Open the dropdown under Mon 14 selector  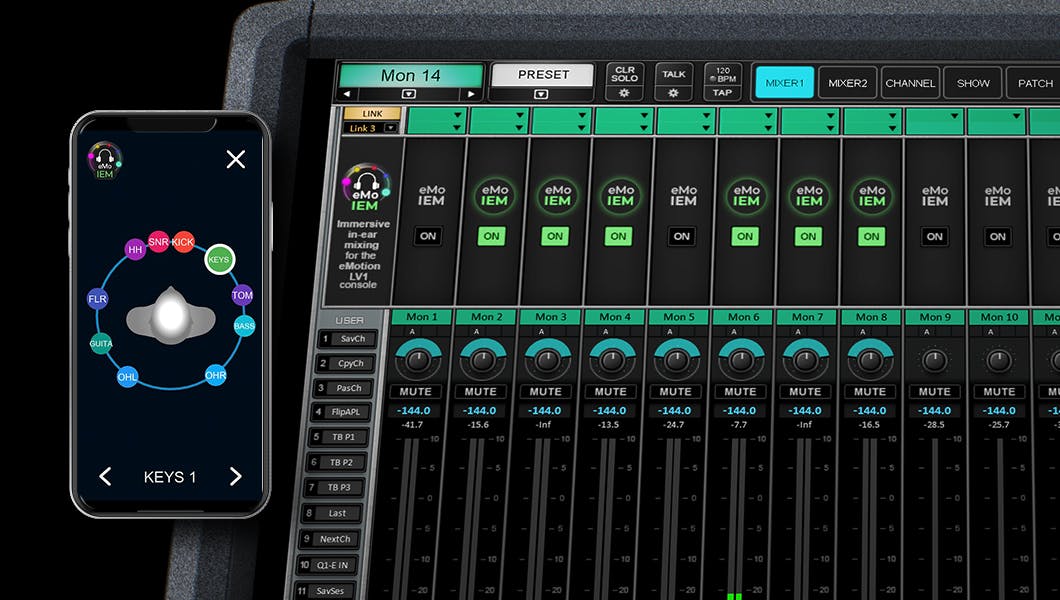pyautogui.click(x=408, y=94)
